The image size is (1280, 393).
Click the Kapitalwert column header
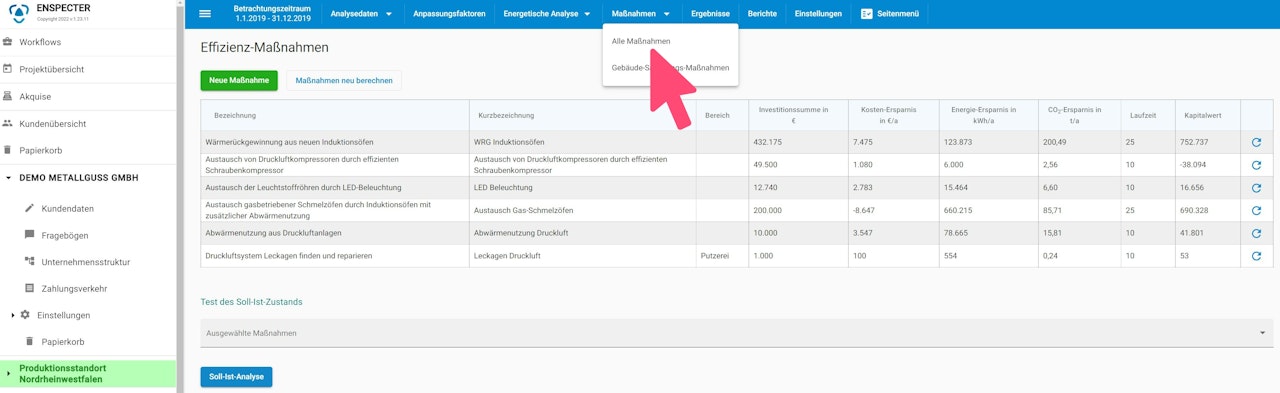(1206, 115)
